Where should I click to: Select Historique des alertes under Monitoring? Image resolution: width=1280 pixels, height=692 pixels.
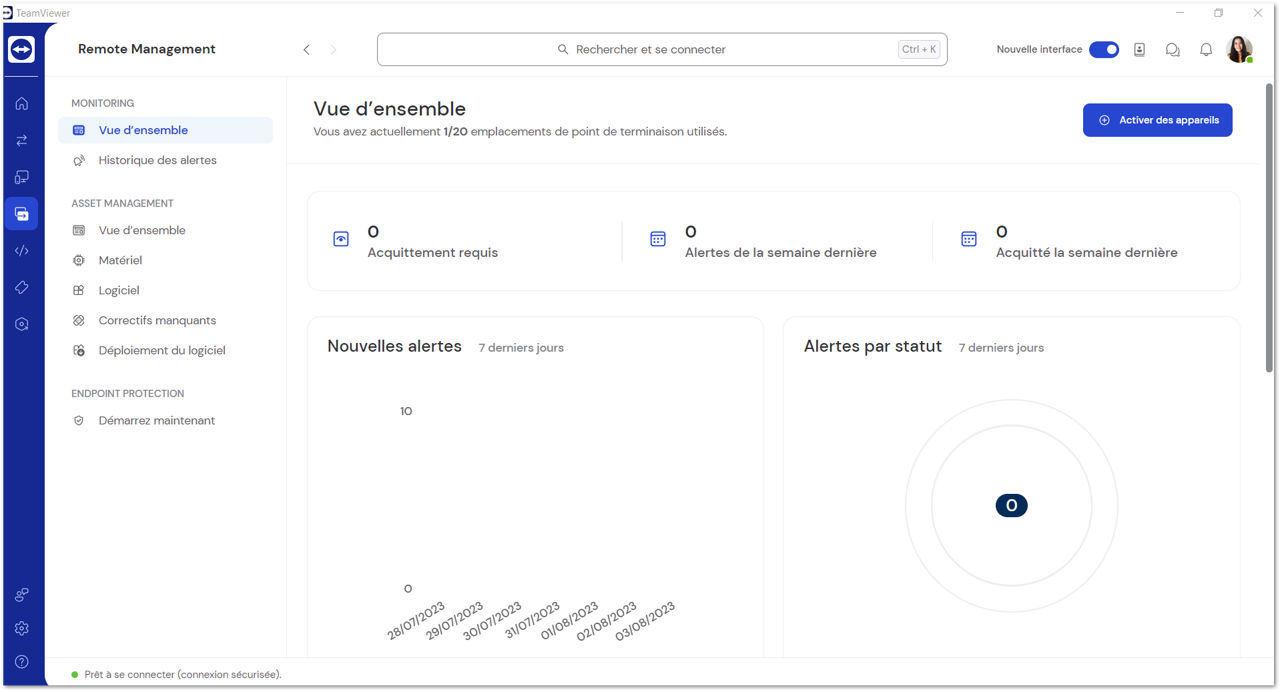click(156, 159)
